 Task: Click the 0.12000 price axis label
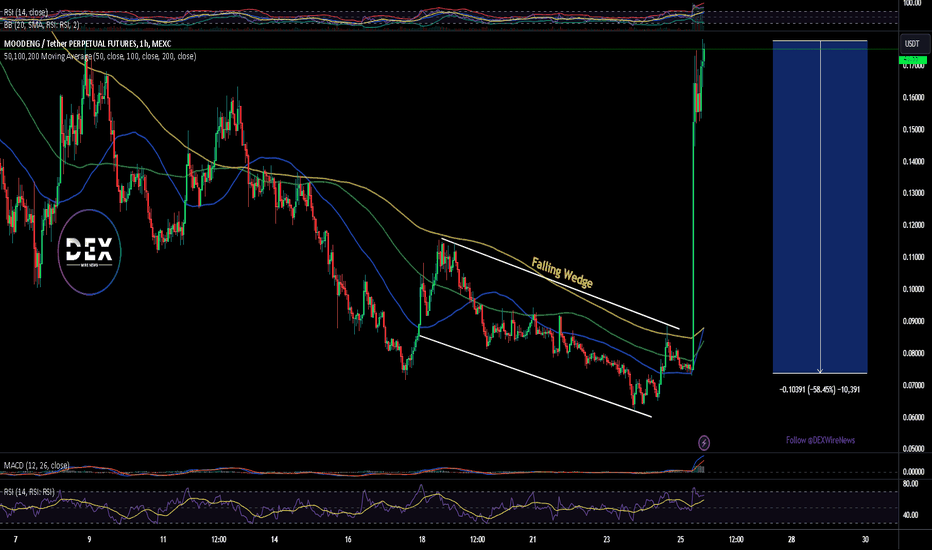[x=914, y=225]
